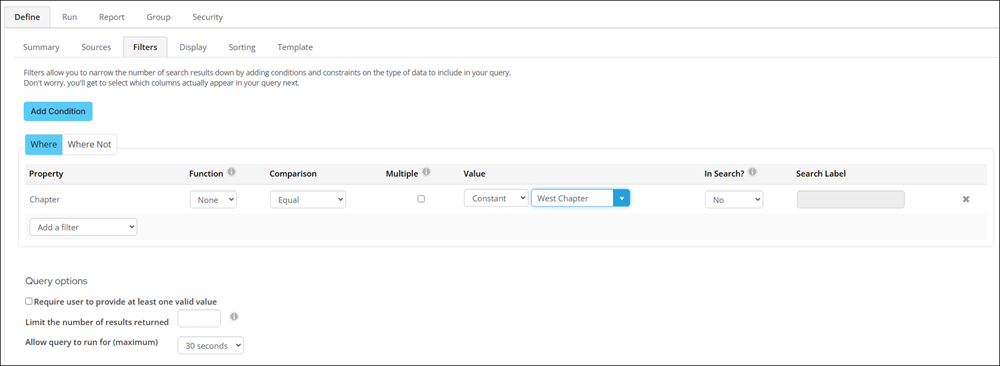Toggle the Multiple checkbox for Chapter
The width and height of the screenshot is (1000, 366).
(x=421, y=199)
